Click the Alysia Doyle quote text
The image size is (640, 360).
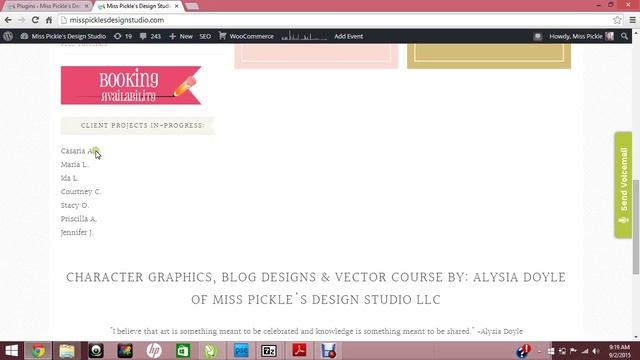coord(316,331)
